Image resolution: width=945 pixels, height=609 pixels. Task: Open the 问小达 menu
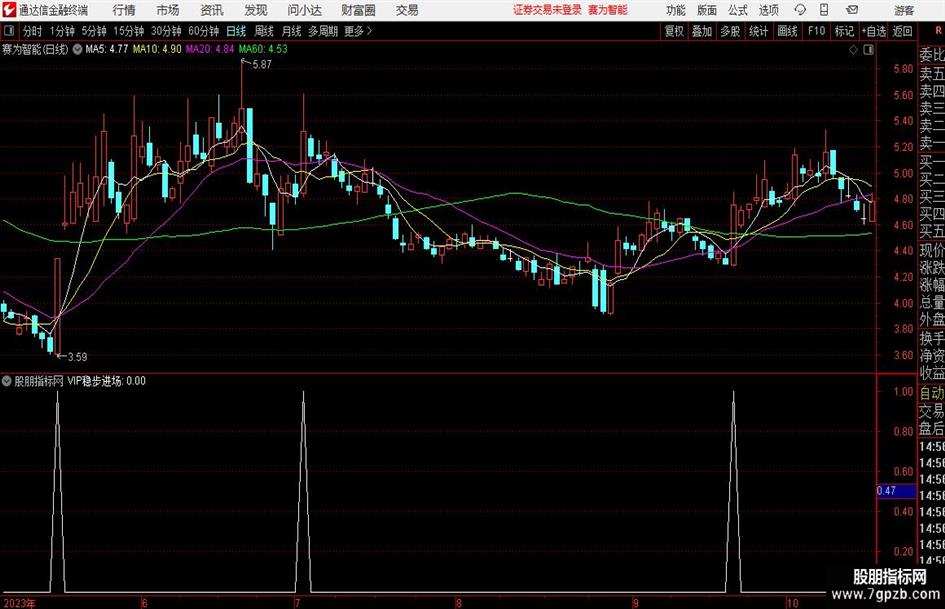click(304, 10)
